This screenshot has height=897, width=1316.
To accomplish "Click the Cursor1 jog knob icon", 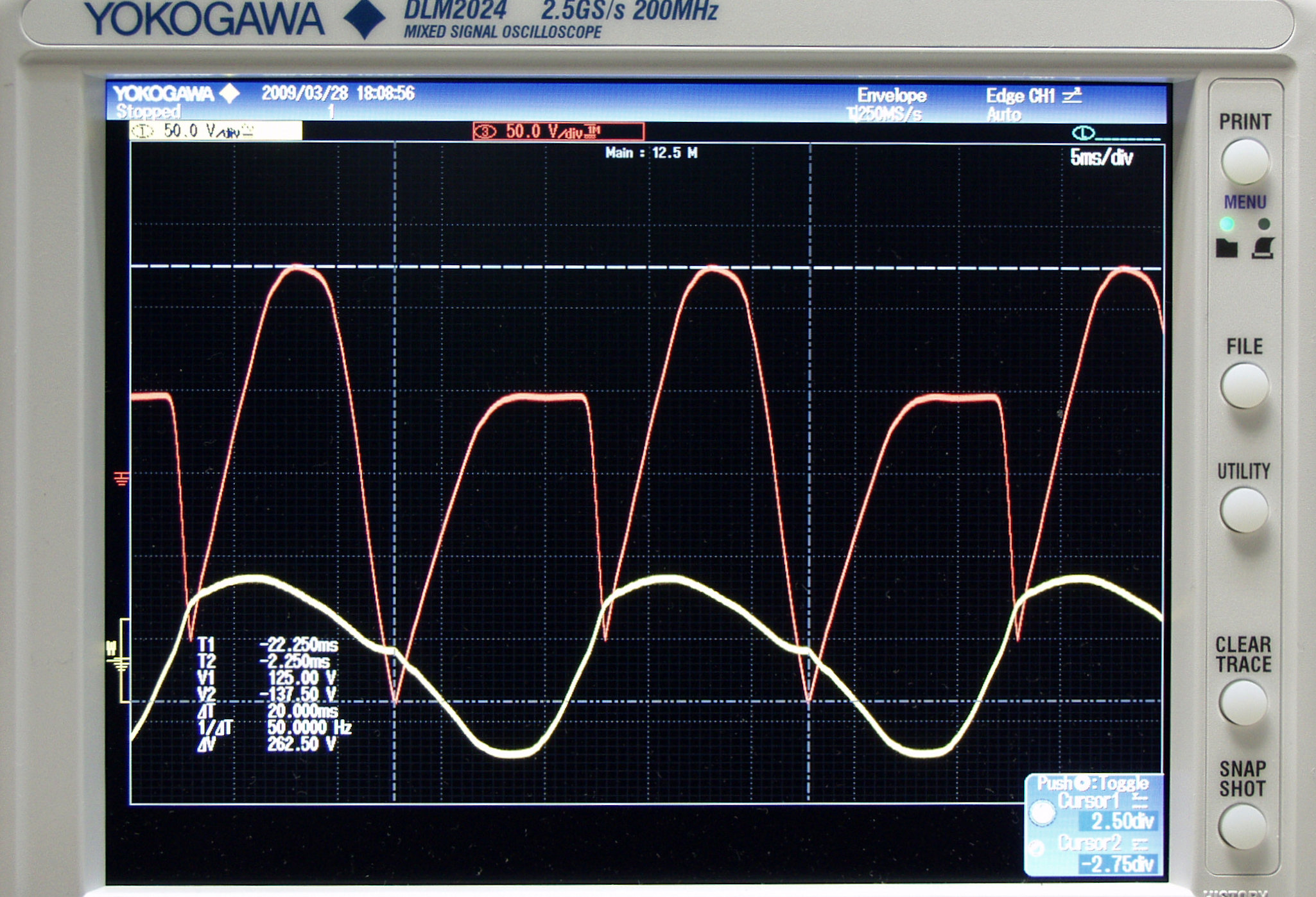I will pyautogui.click(x=1041, y=812).
